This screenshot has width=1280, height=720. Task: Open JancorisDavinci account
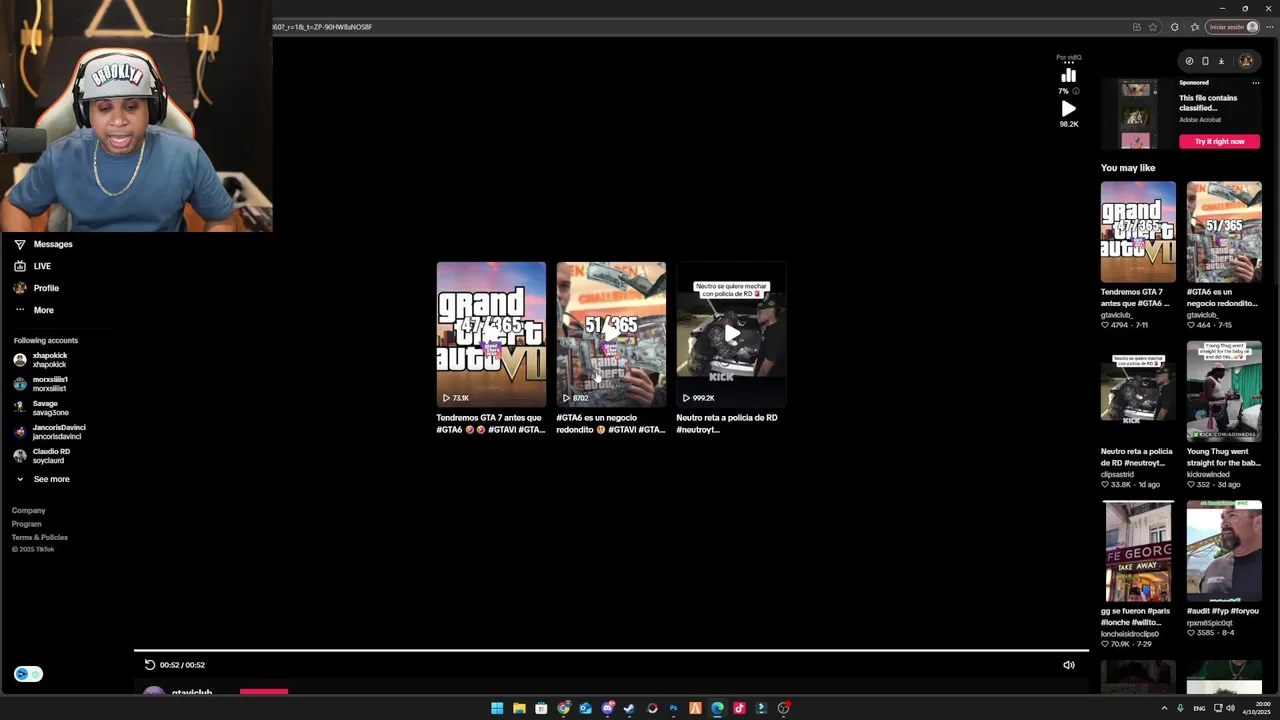tap(49, 432)
